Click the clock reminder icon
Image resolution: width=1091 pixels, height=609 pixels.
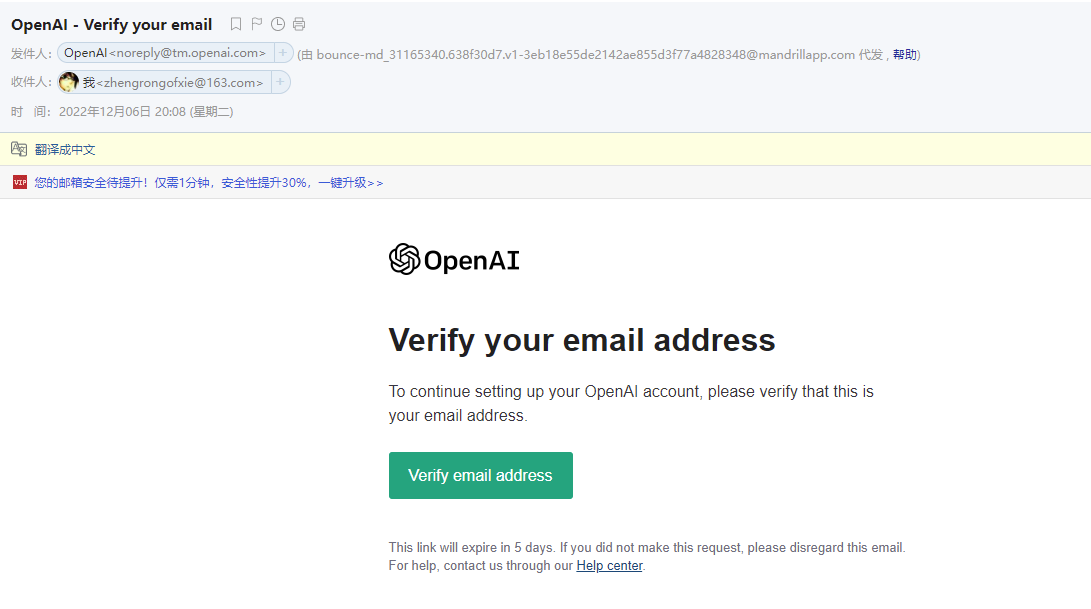278,24
